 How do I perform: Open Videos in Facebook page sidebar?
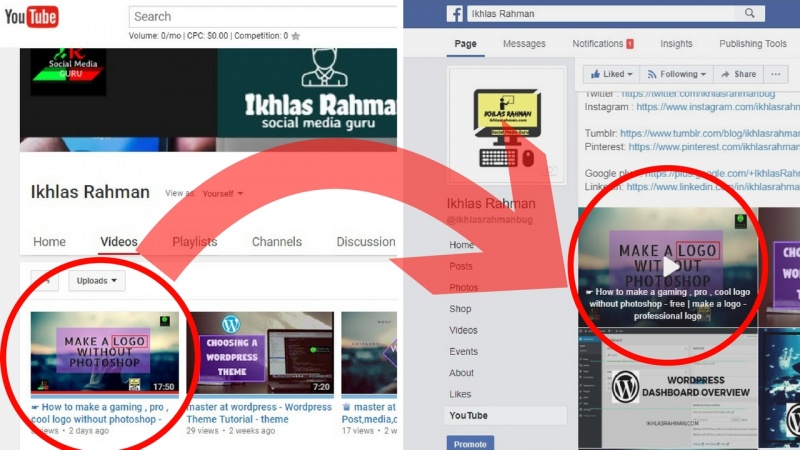click(x=463, y=330)
